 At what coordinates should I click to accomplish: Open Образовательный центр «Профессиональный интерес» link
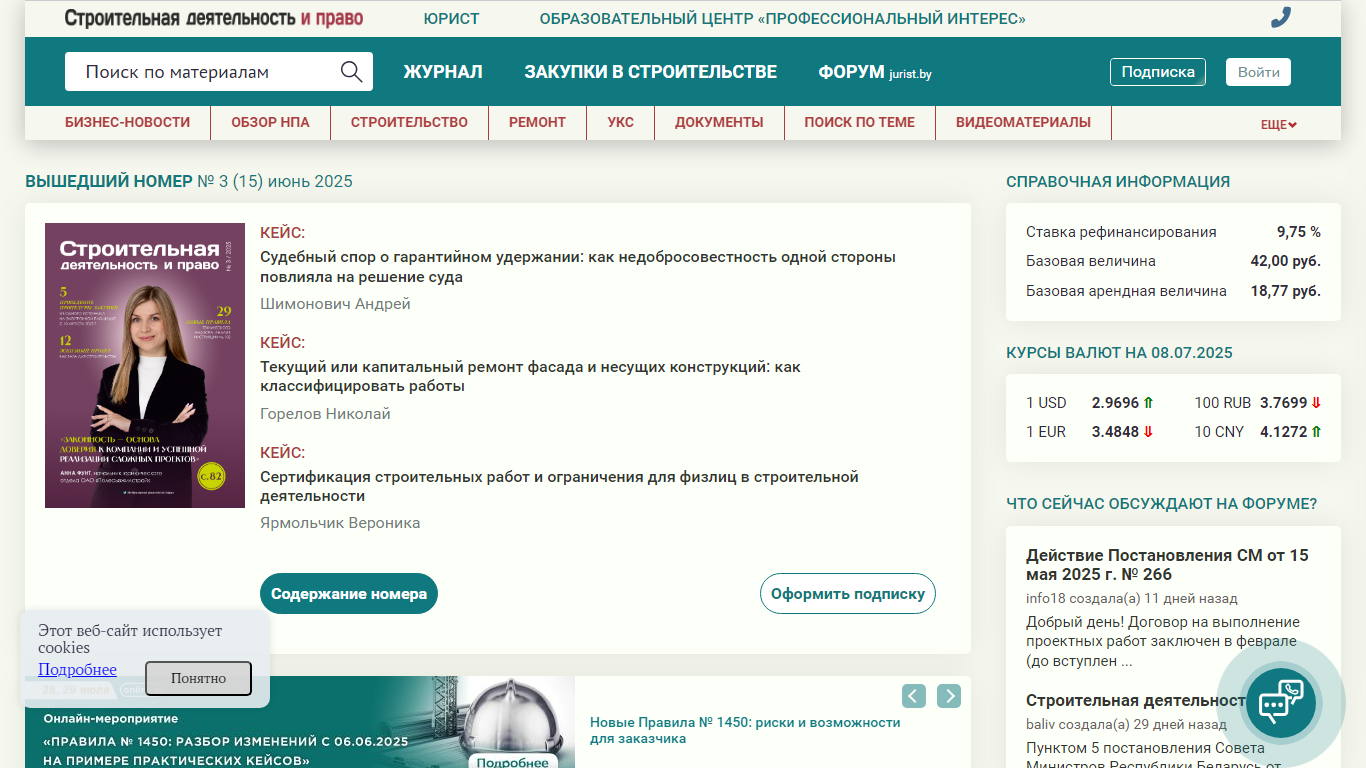click(x=782, y=19)
